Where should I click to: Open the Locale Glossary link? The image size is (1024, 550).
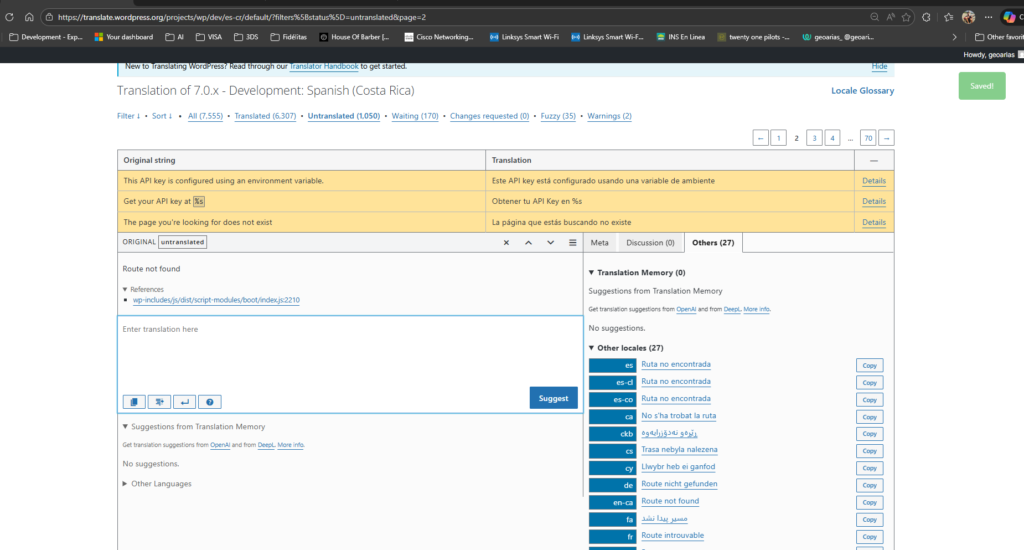(862, 91)
